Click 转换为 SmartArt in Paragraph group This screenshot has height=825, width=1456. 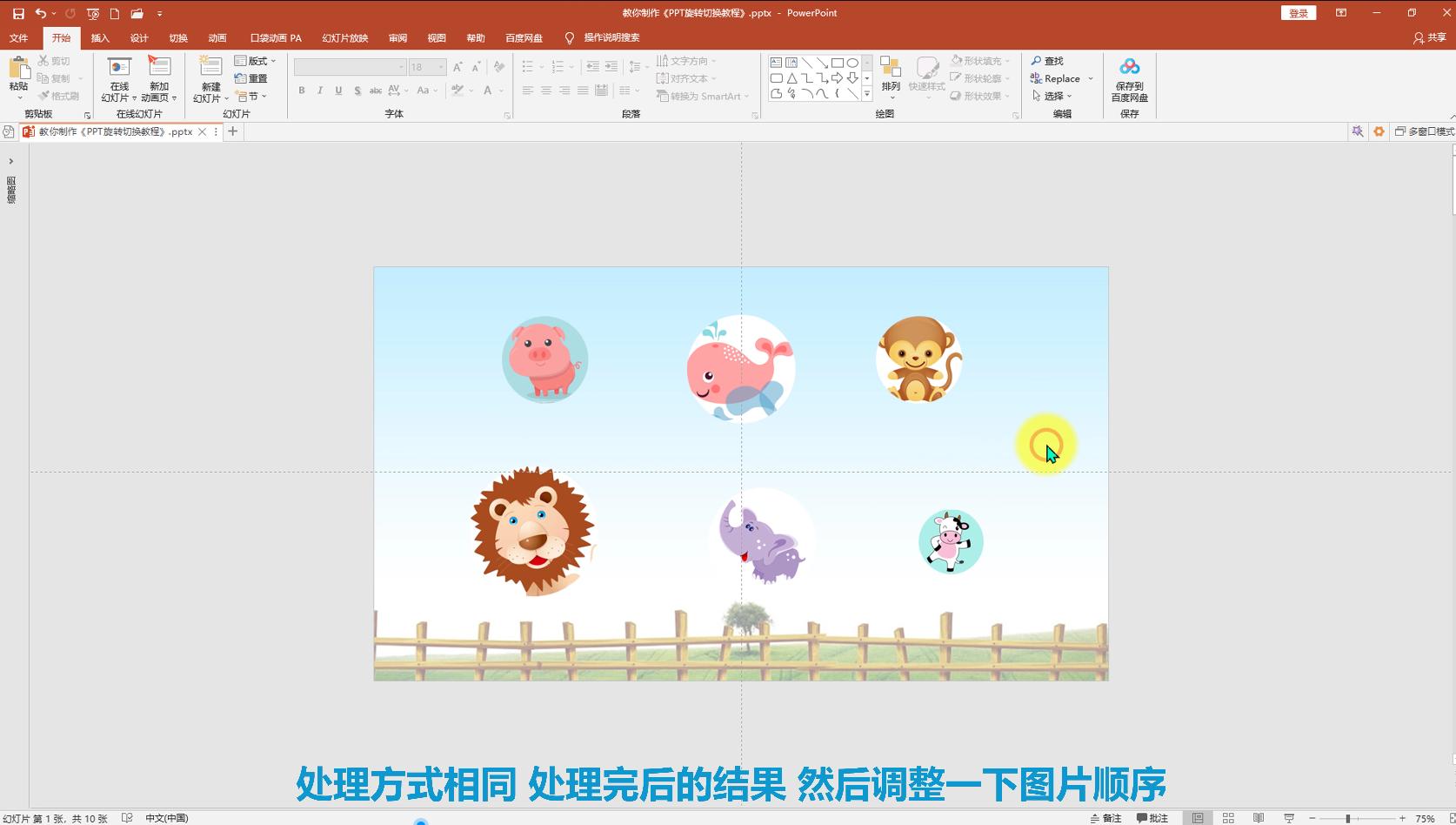701,96
